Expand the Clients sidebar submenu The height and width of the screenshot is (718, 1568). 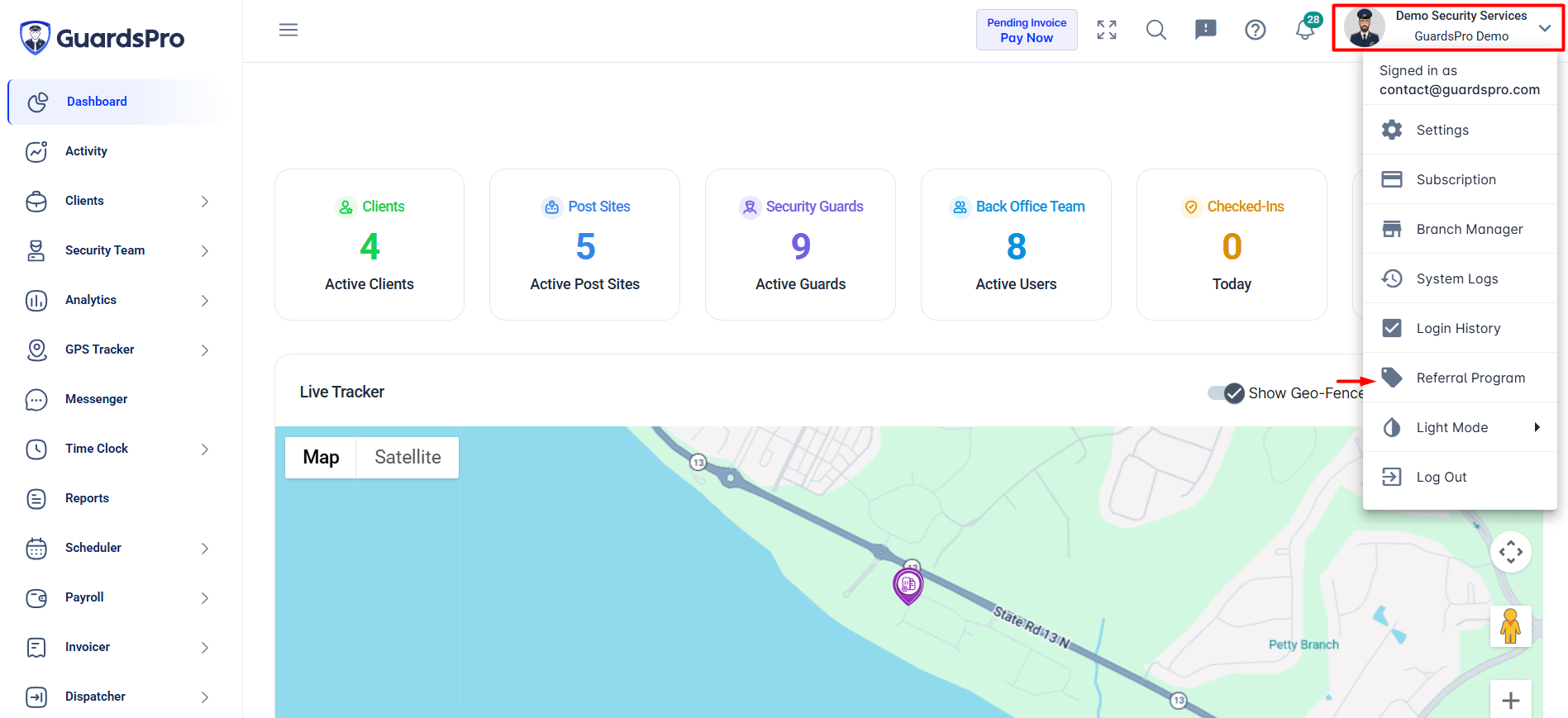pyautogui.click(x=205, y=201)
